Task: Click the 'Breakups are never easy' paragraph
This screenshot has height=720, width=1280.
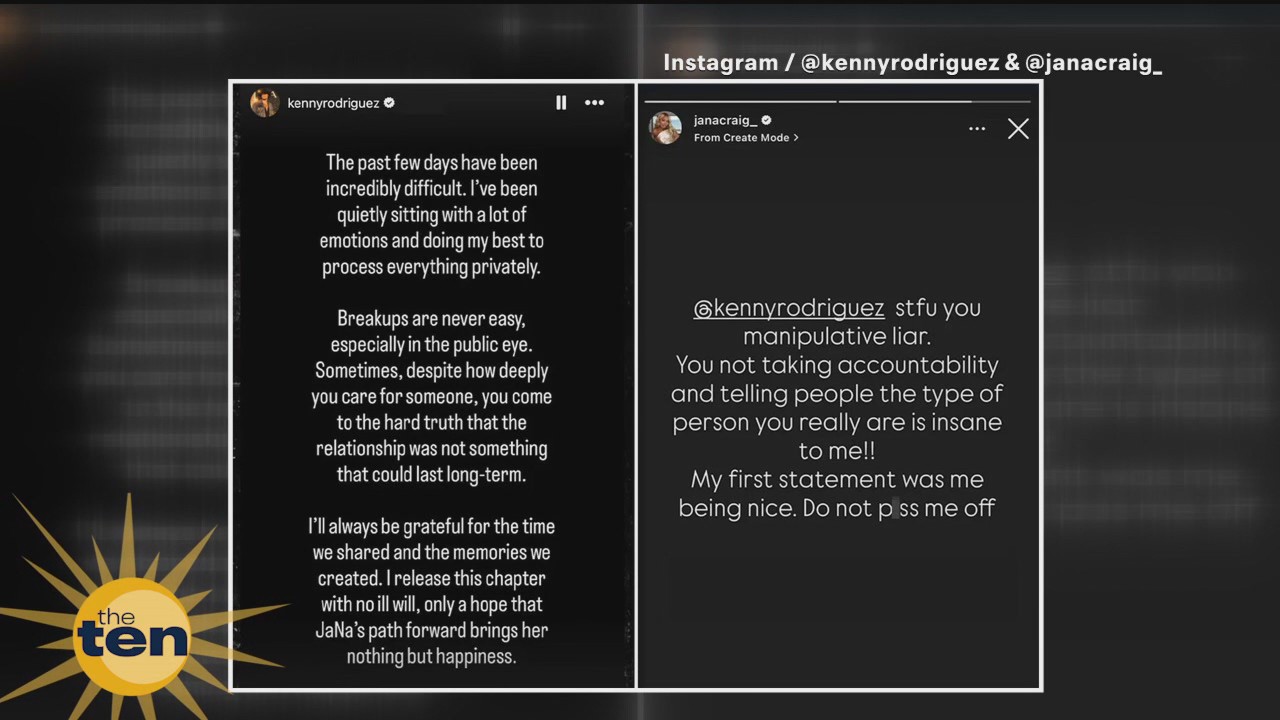Action: click(431, 396)
